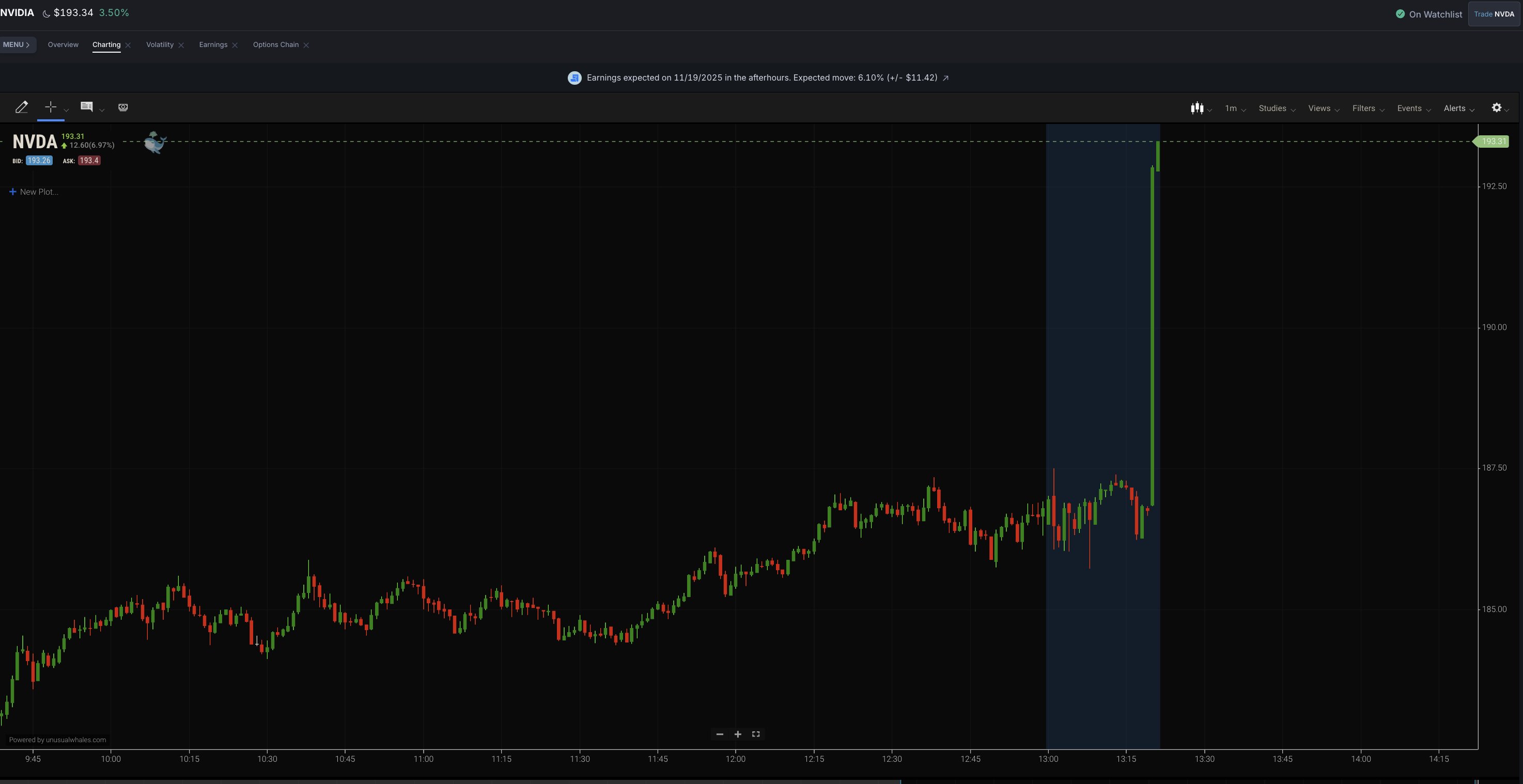The image size is (1523, 784).
Task: Select the pencil drawing tool
Action: click(x=22, y=107)
